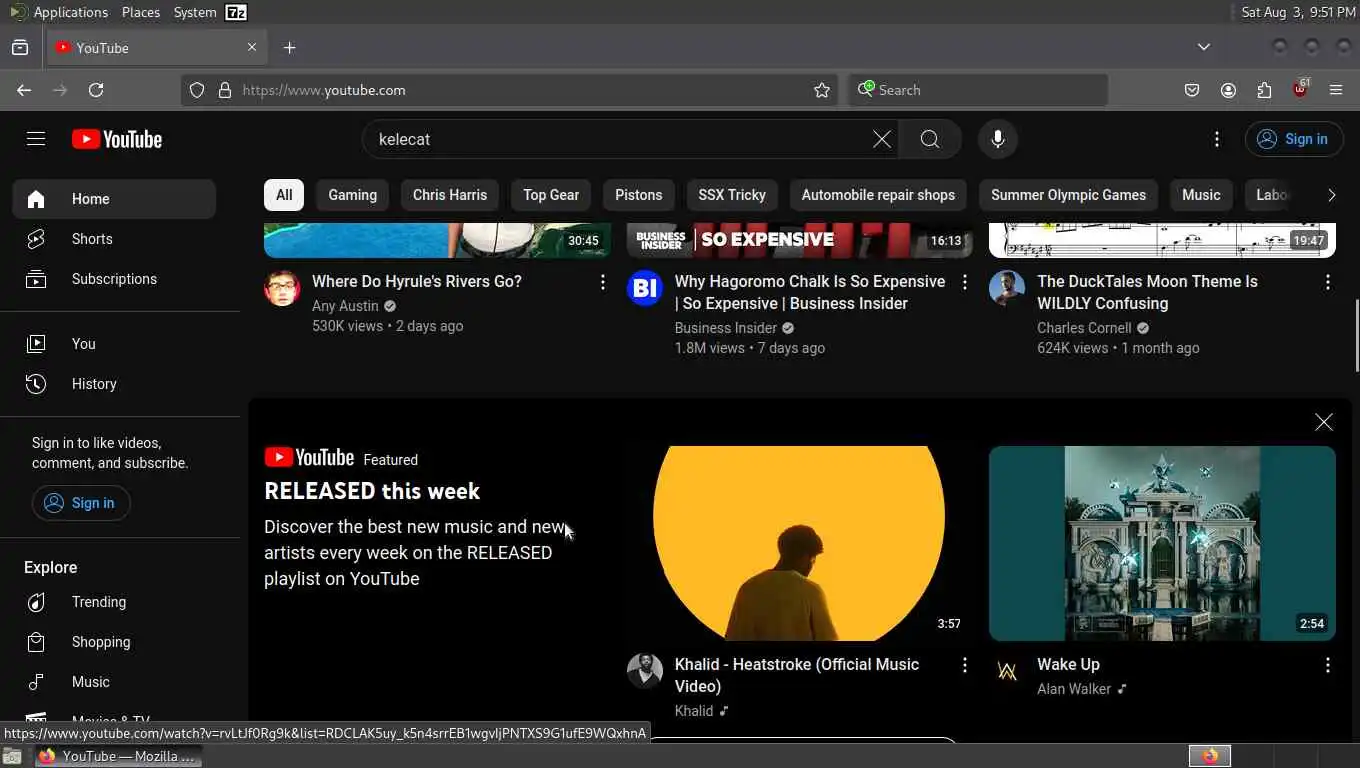
Task: Open Hagoromo Chalk video title
Action: pyautogui.click(x=810, y=293)
